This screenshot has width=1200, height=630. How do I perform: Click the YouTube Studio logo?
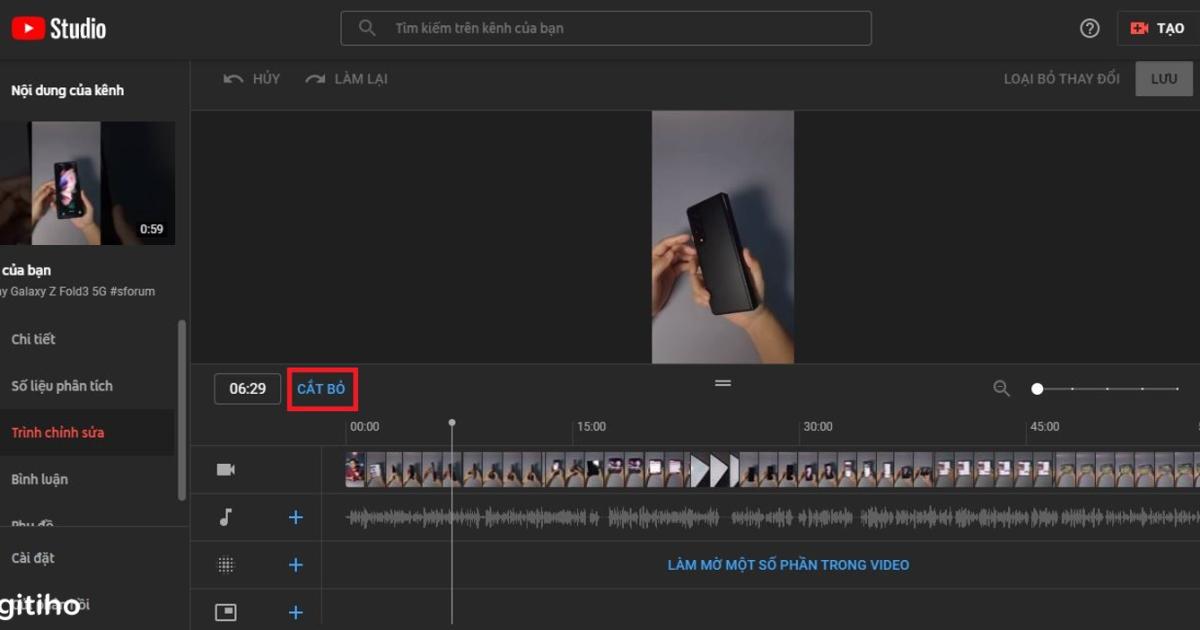(x=60, y=27)
